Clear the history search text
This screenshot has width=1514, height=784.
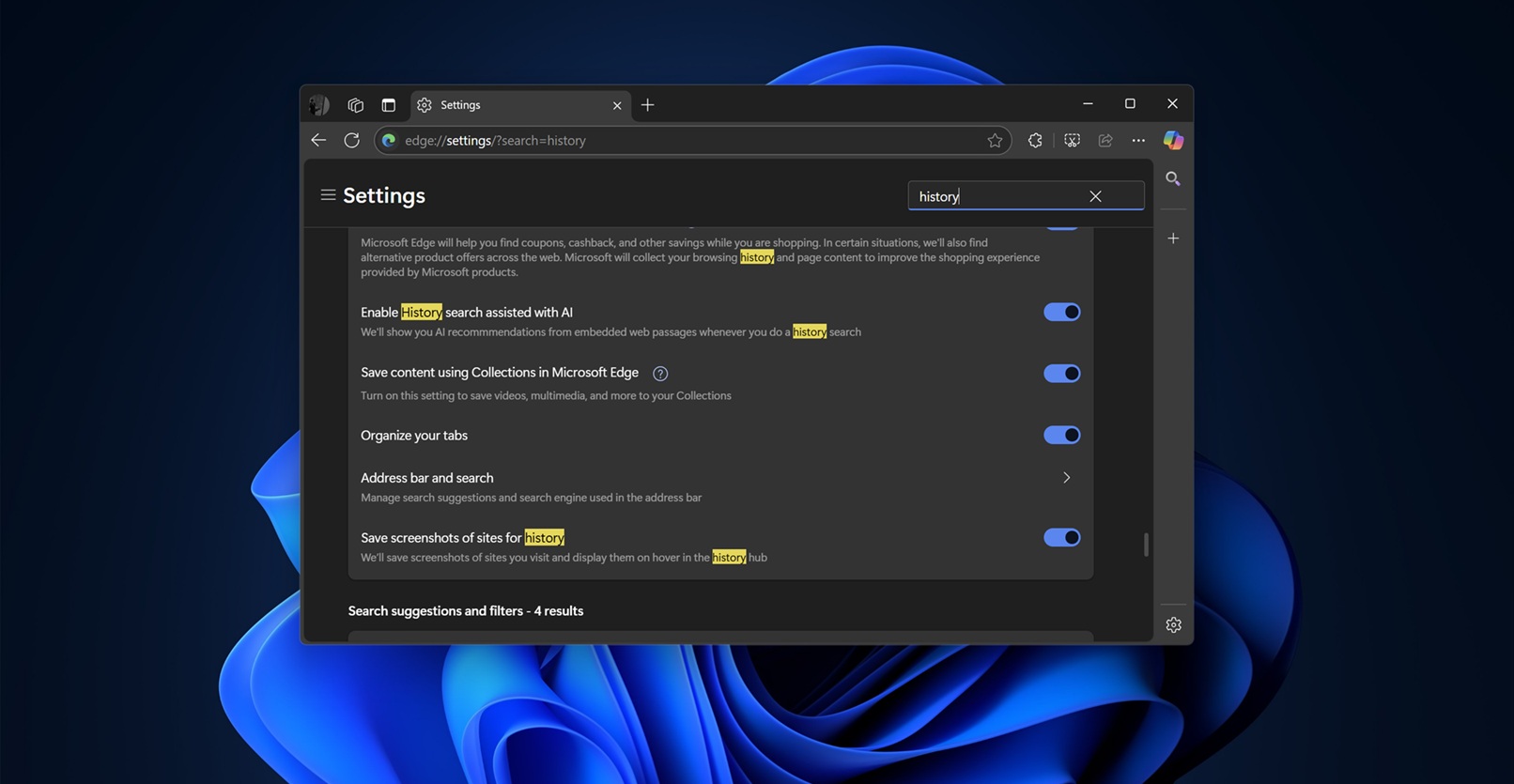pos(1095,196)
